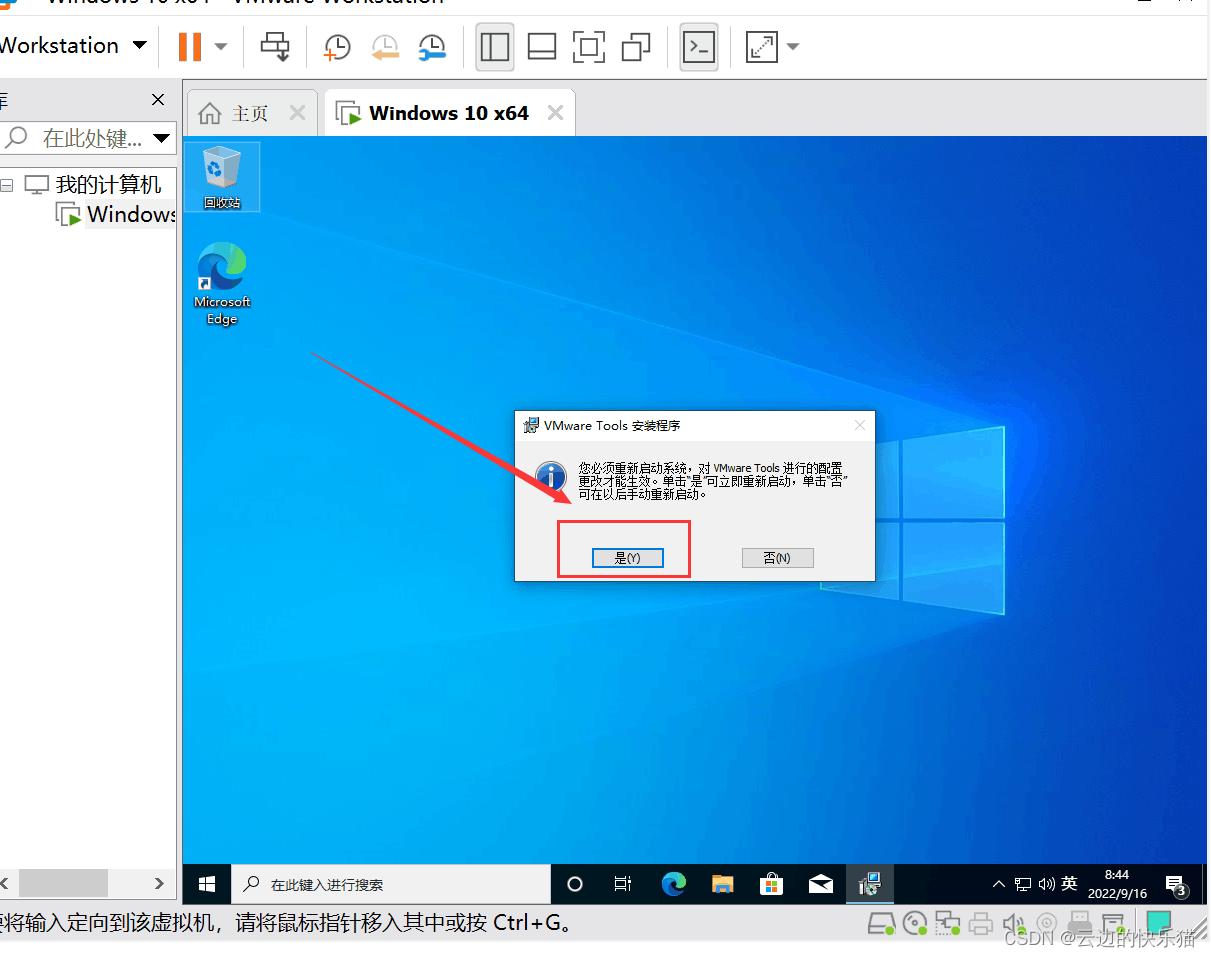
Task: Enter full screen mode icon
Action: click(x=589, y=47)
